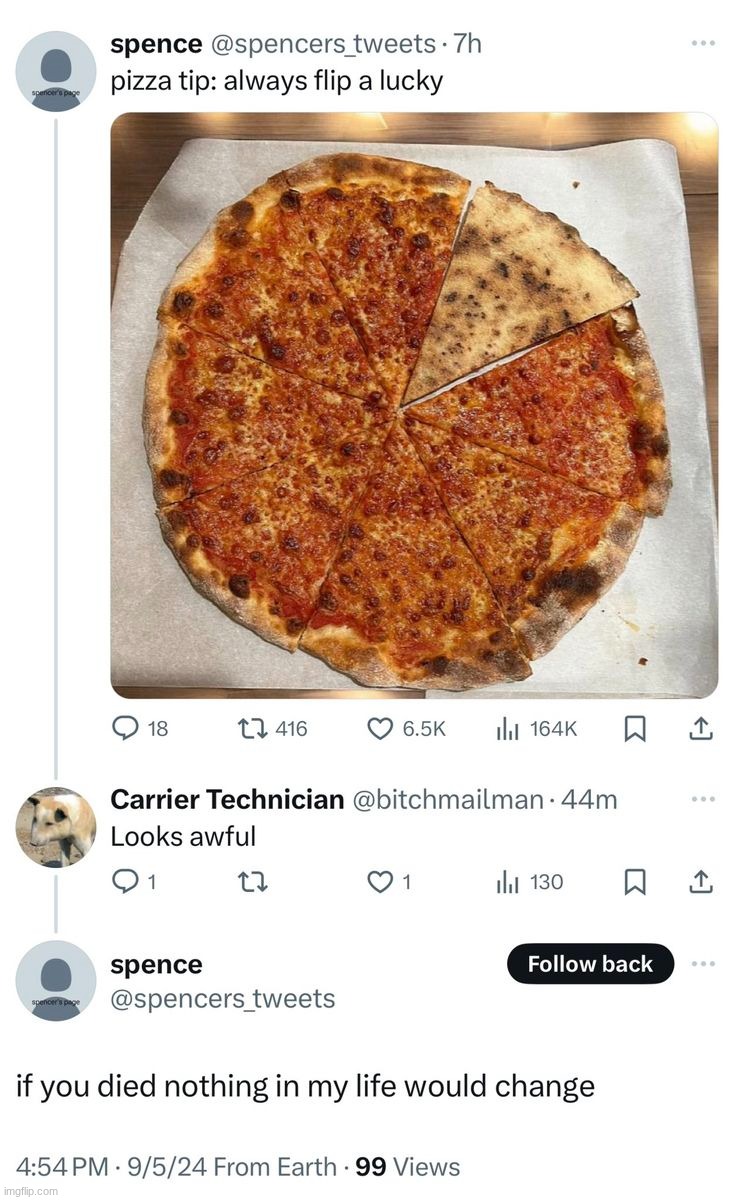Bookmark the "Looks awful" reply
This screenshot has height=1200, width=734.
[634, 882]
